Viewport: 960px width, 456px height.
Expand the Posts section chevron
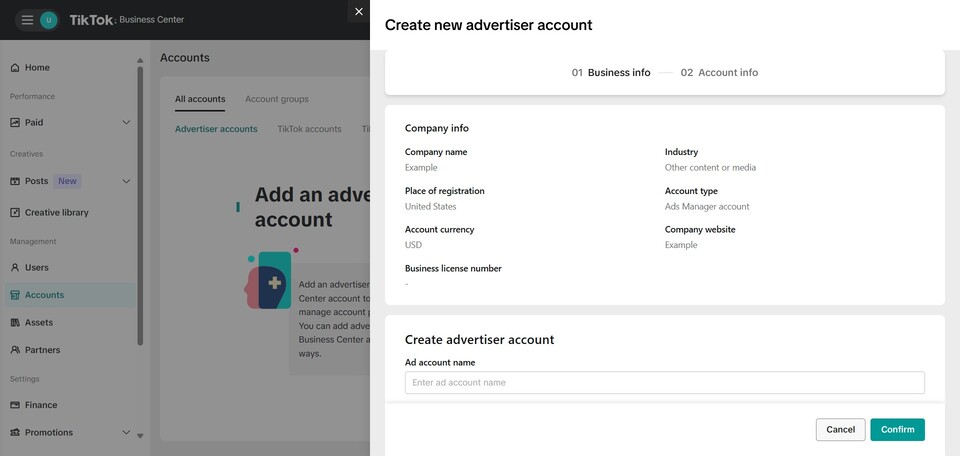pos(126,181)
